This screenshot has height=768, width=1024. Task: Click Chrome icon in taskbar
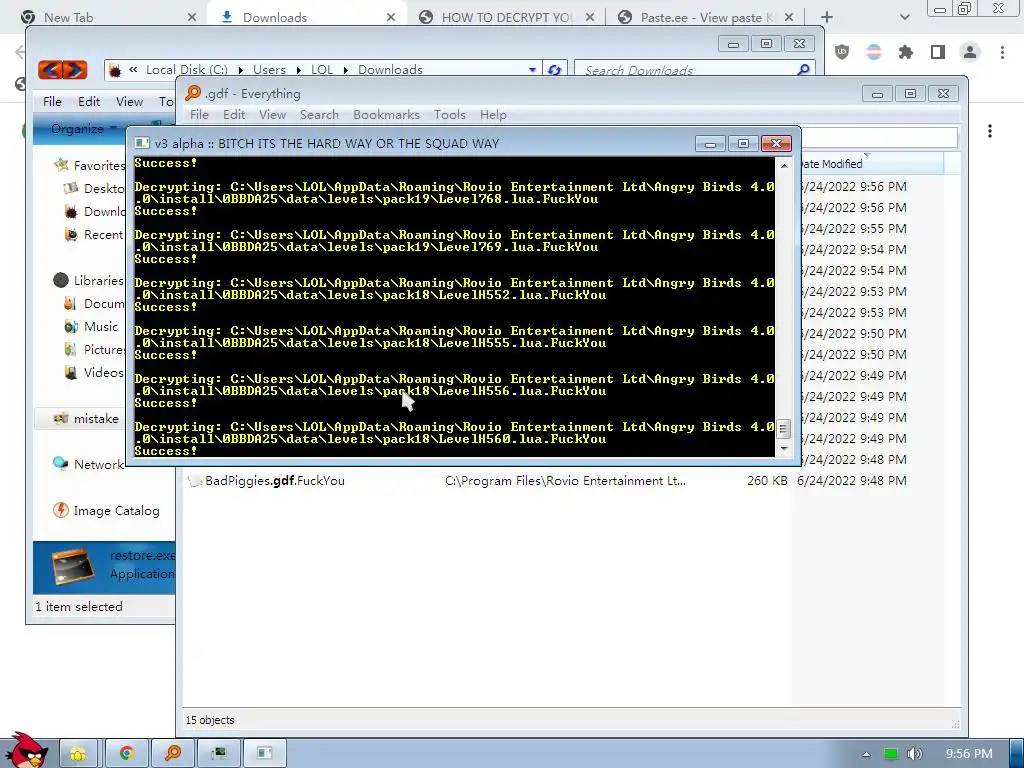pyautogui.click(x=126, y=754)
